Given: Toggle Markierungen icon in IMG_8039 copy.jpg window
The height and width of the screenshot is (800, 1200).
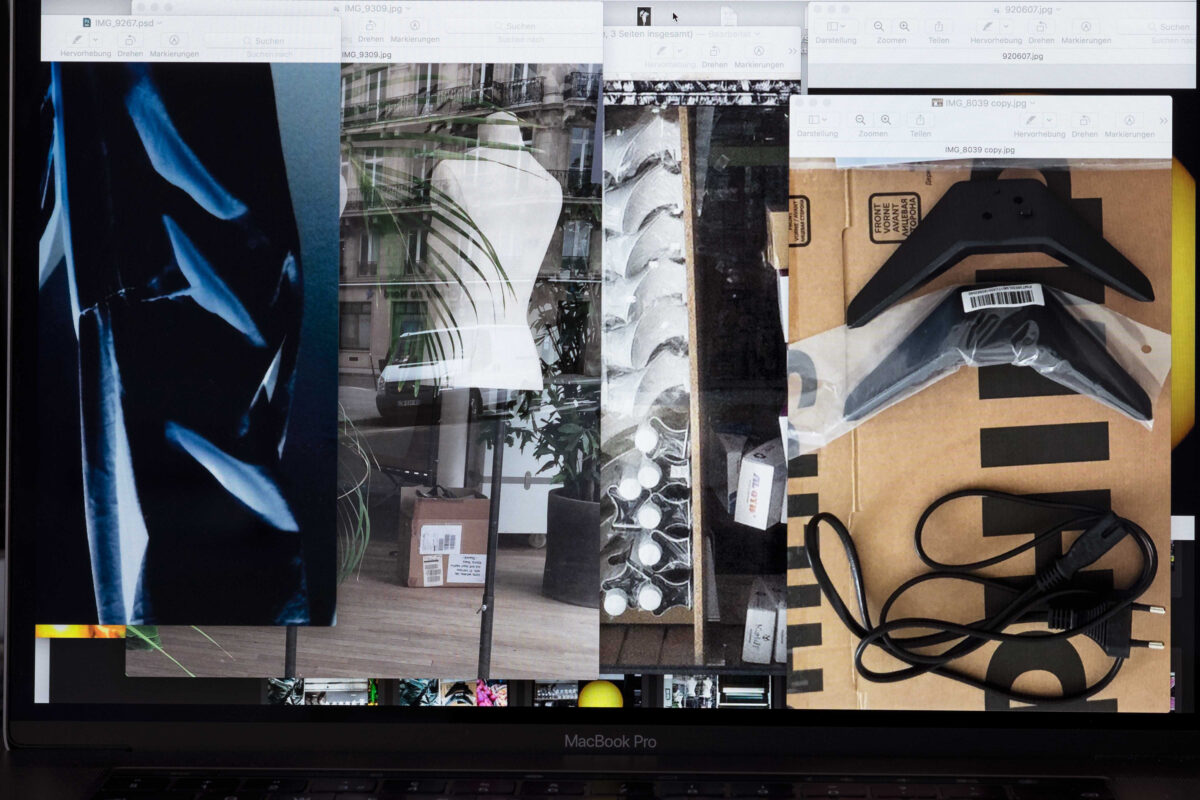Looking at the screenshot, I should coord(1129,120).
